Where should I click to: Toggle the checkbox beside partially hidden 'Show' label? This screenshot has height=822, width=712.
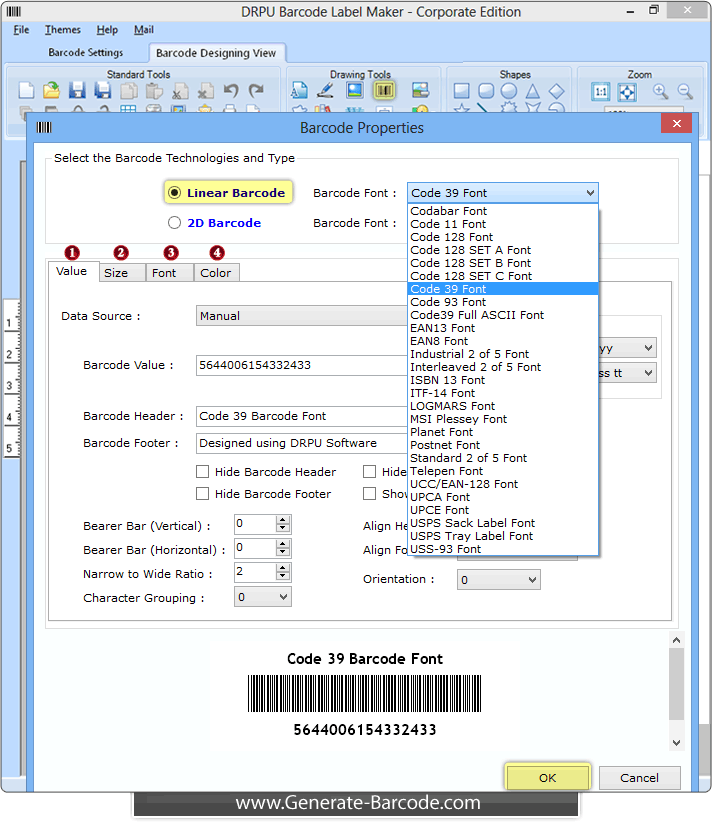coord(370,494)
